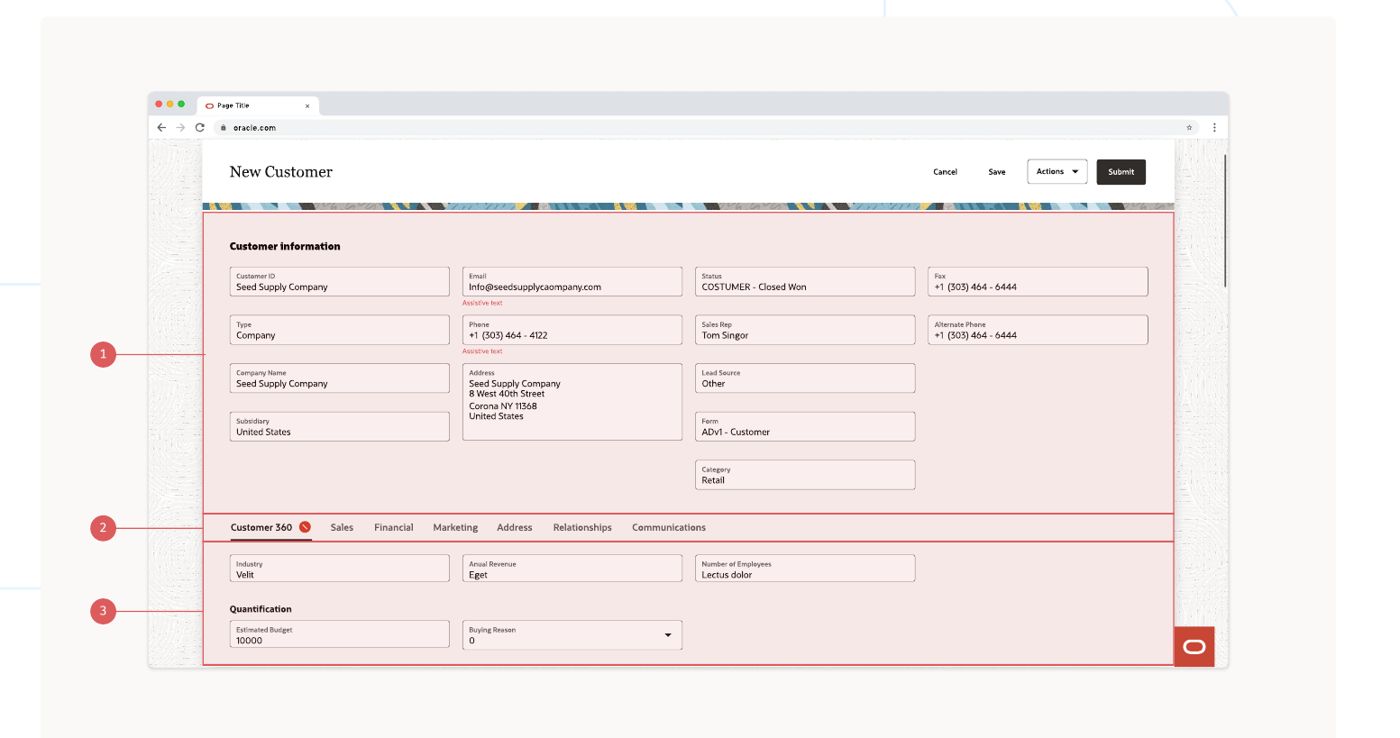Click the lock icon beside oracle.com
1400x738 pixels.
click(222, 128)
